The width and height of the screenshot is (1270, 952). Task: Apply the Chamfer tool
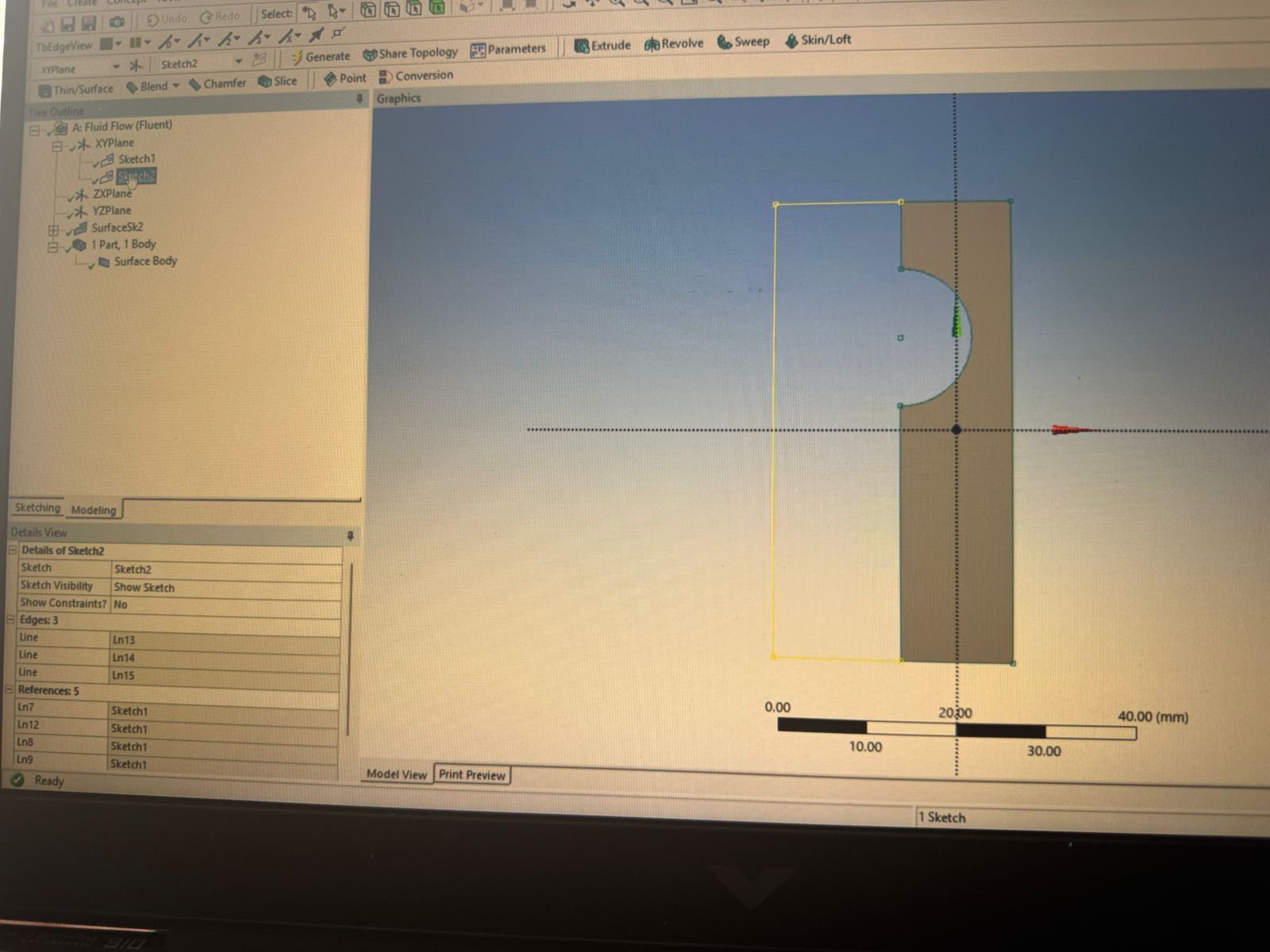(x=217, y=83)
